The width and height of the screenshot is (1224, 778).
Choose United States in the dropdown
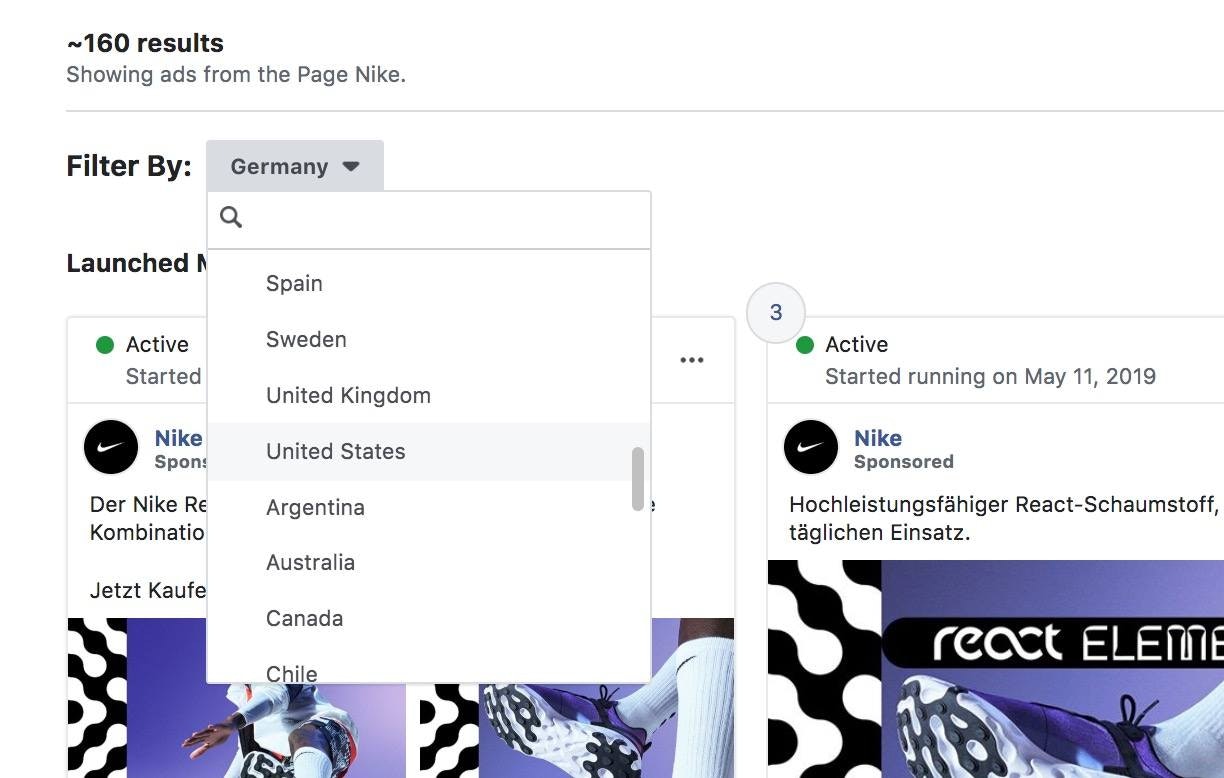[335, 452]
